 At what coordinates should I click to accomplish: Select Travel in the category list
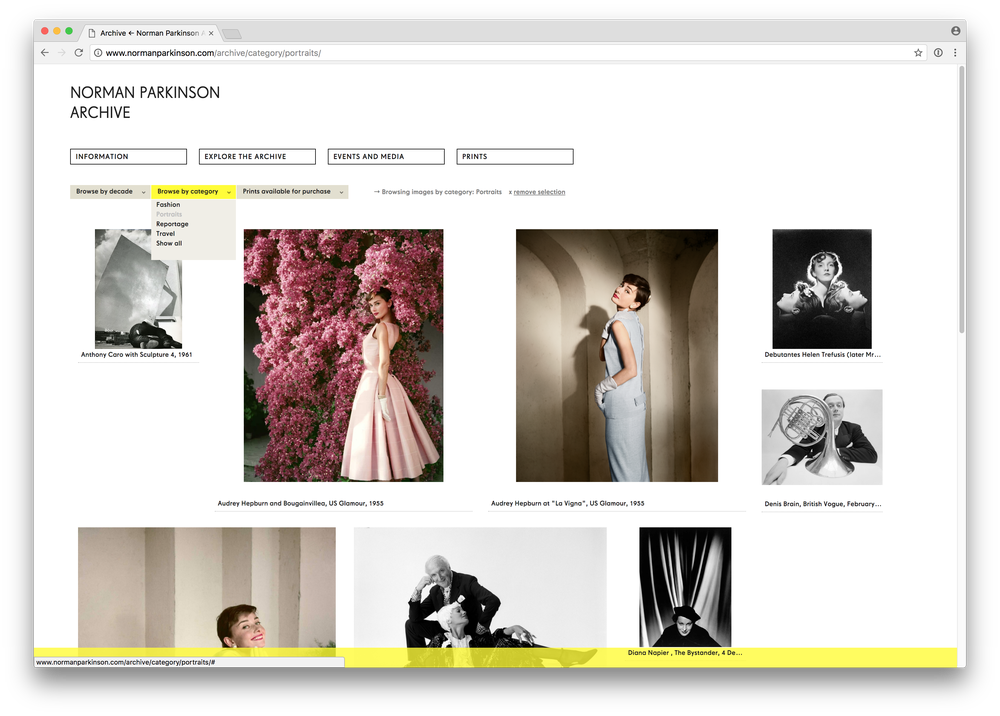165,234
